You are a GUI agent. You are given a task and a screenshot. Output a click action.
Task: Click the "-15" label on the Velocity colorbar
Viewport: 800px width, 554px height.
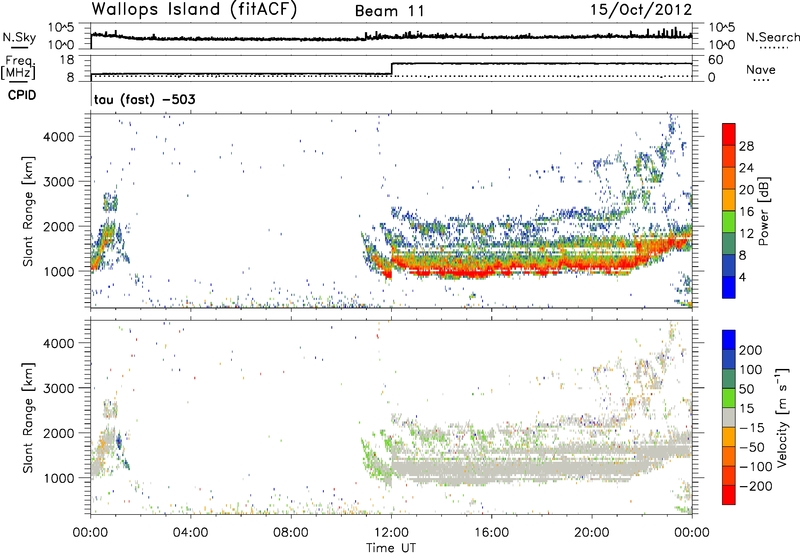point(751,427)
